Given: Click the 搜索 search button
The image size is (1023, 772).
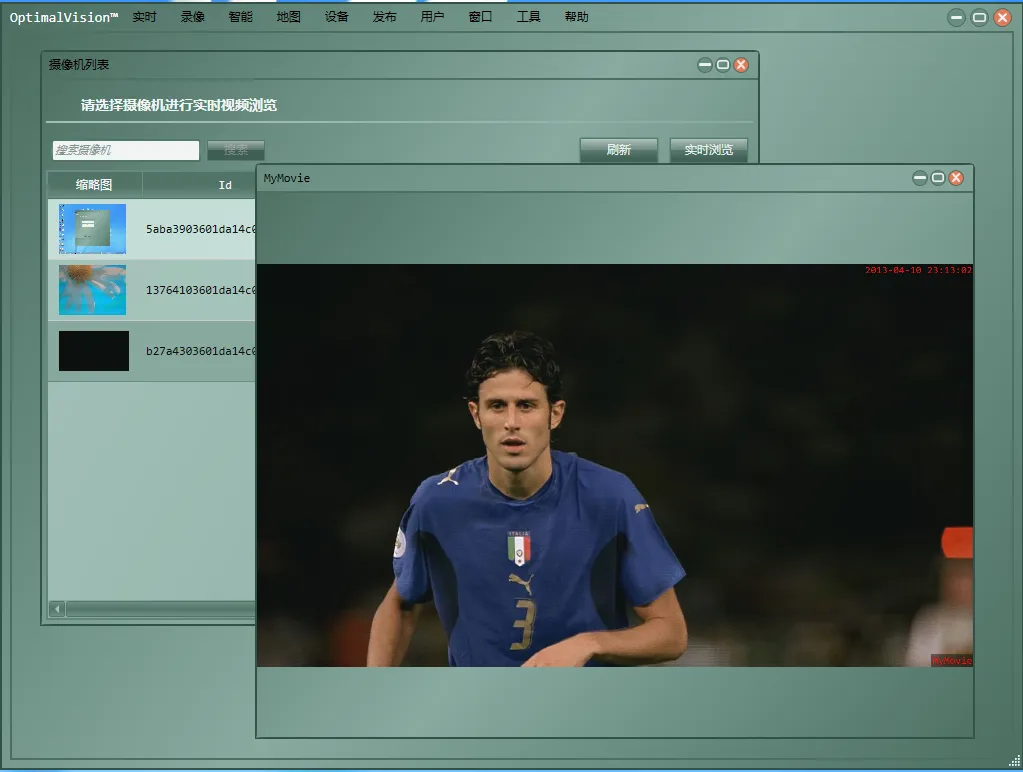Looking at the screenshot, I should click(x=236, y=150).
